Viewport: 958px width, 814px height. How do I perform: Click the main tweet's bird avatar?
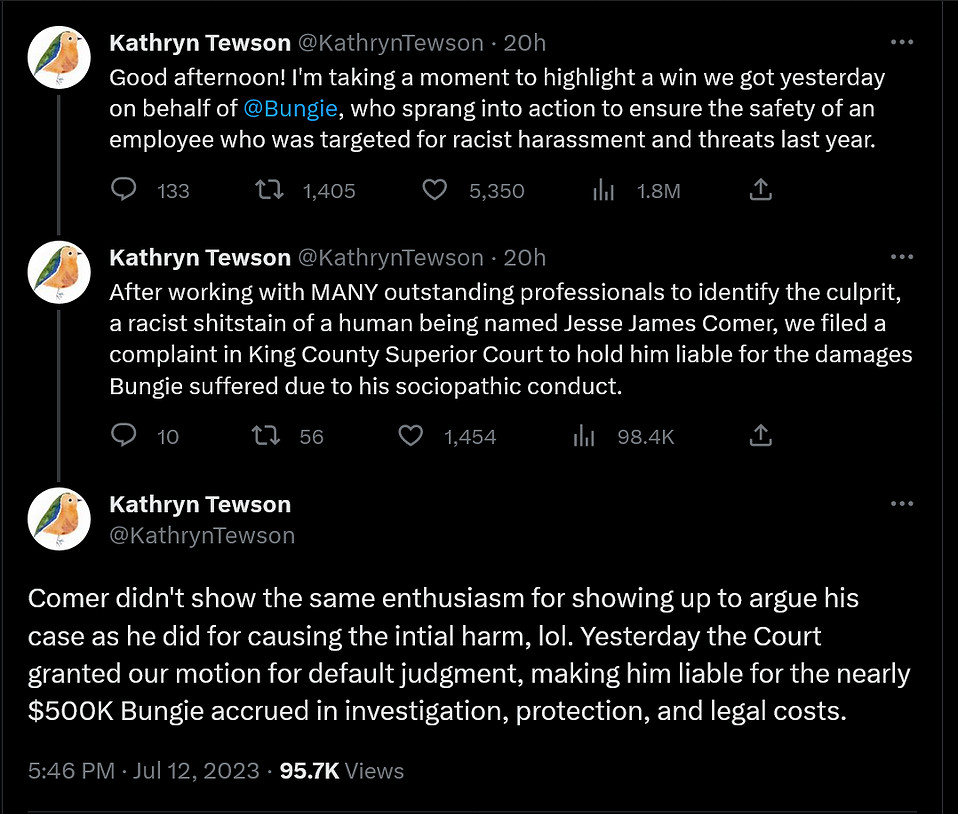60,519
